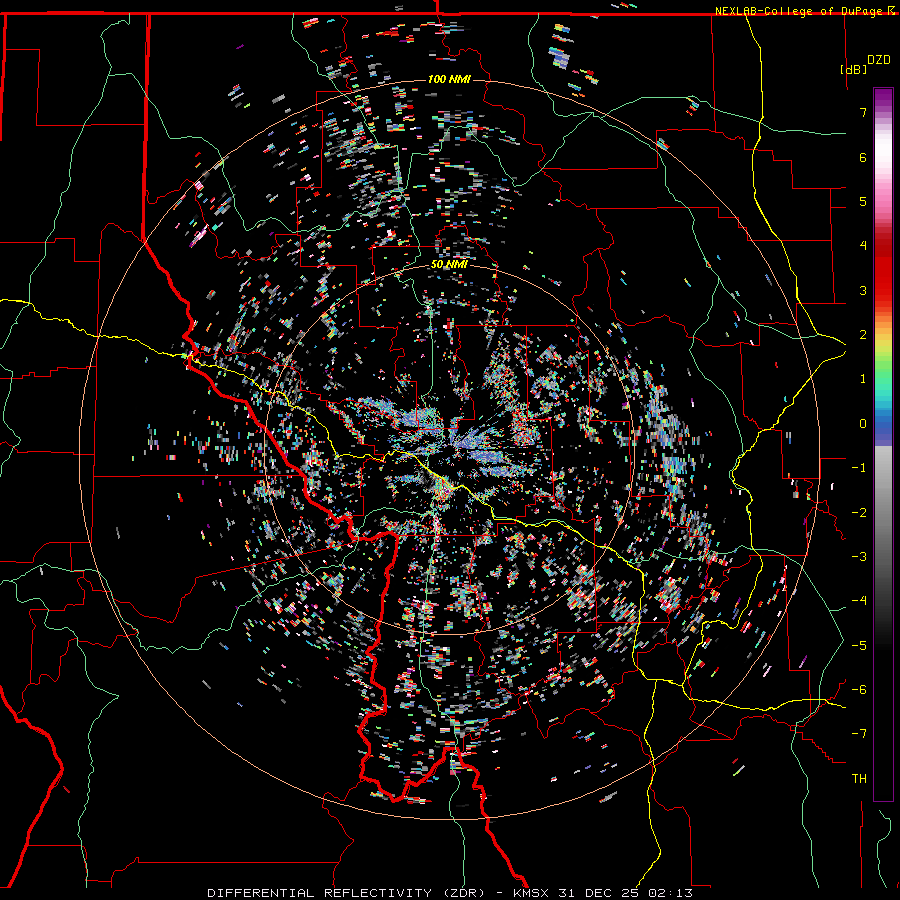
Task: Click the "100 NMI" range ring label
Action: pos(449,79)
